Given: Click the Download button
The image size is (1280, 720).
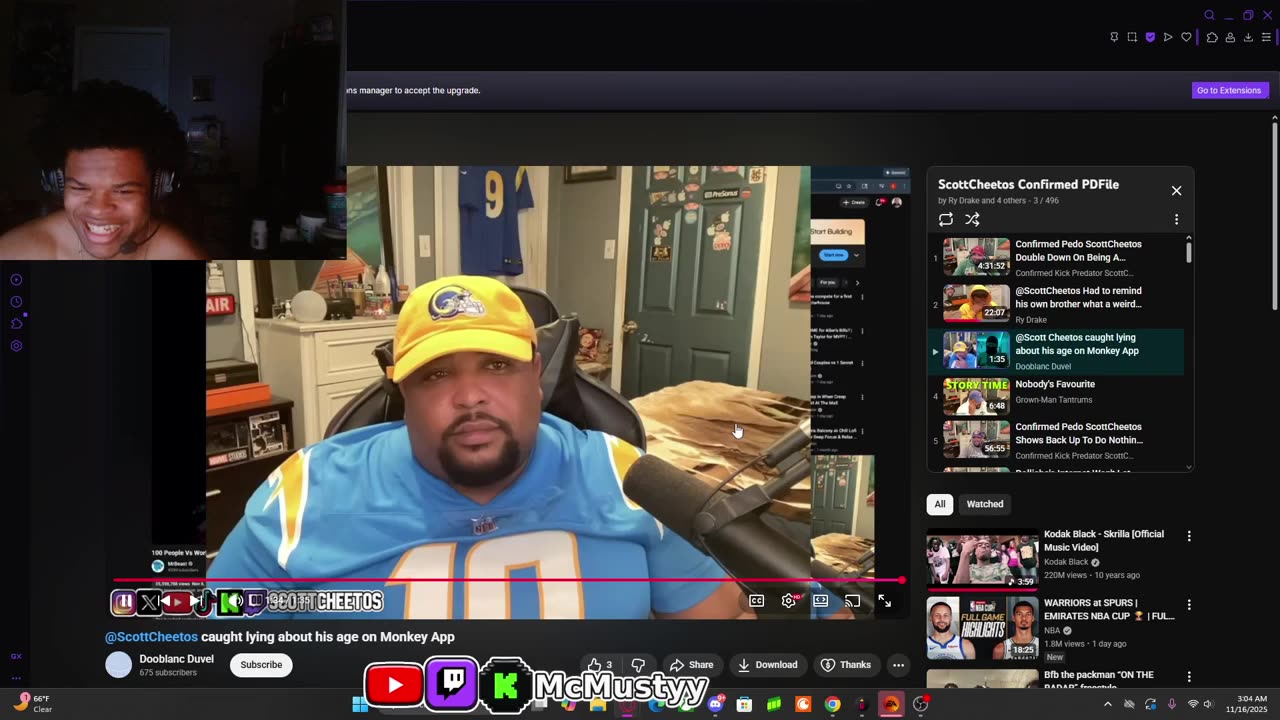Looking at the screenshot, I should pyautogui.click(x=767, y=665).
